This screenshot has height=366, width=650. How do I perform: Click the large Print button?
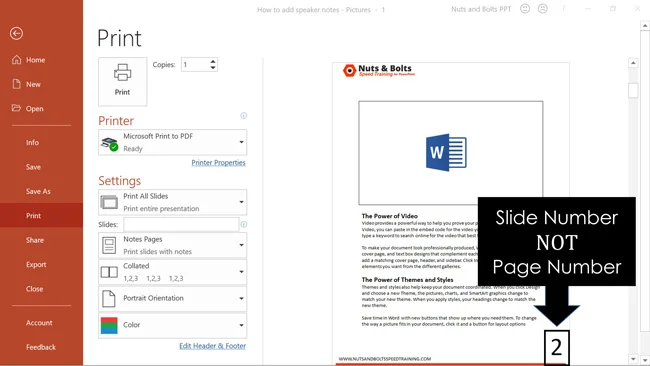pos(122,81)
